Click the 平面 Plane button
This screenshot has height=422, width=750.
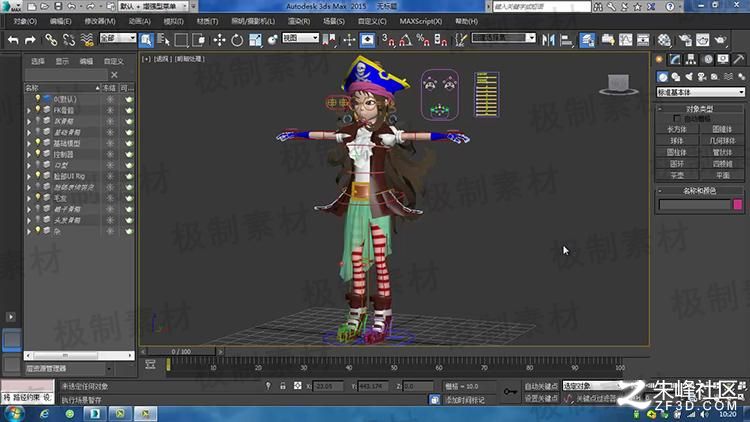(722, 175)
